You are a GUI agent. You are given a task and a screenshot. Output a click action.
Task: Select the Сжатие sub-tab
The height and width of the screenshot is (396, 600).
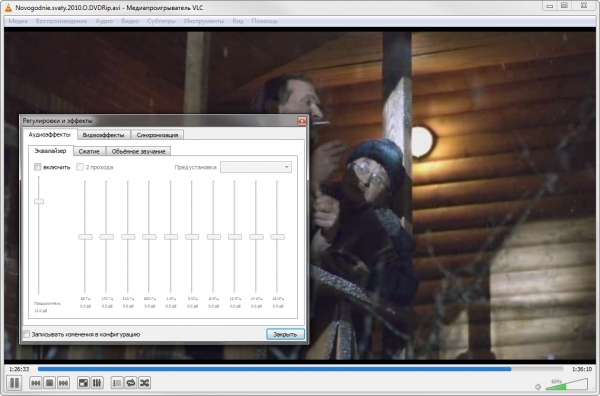pyautogui.click(x=89, y=152)
